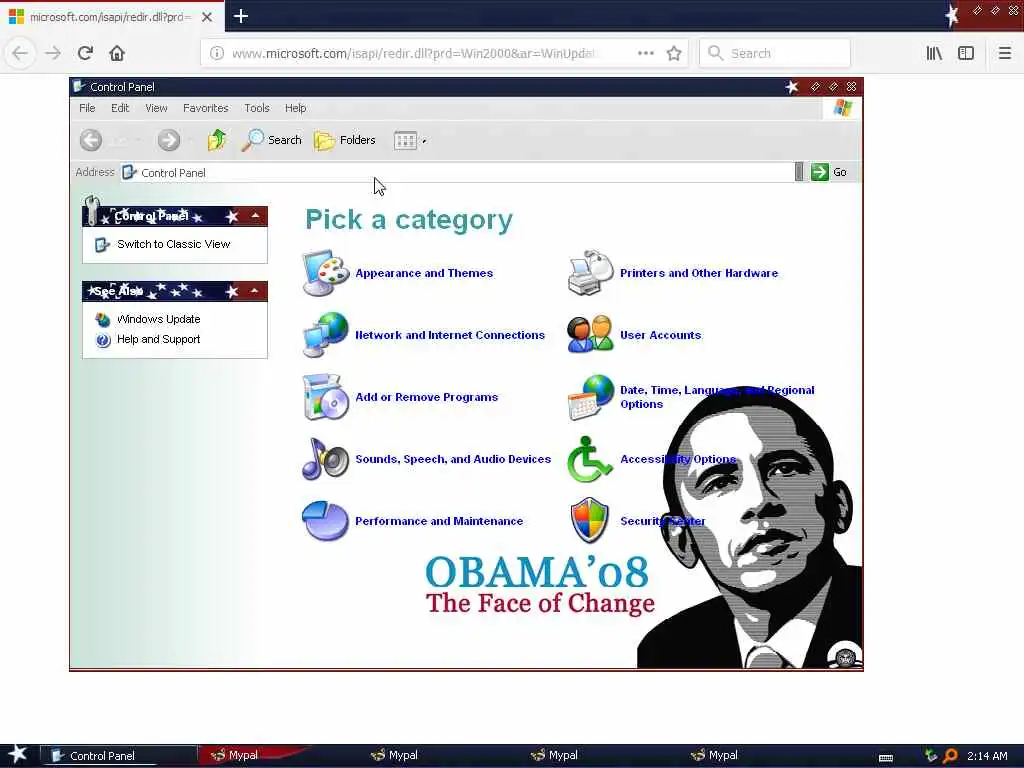Click the browser Search box
1024x768 pixels.
pos(775,53)
